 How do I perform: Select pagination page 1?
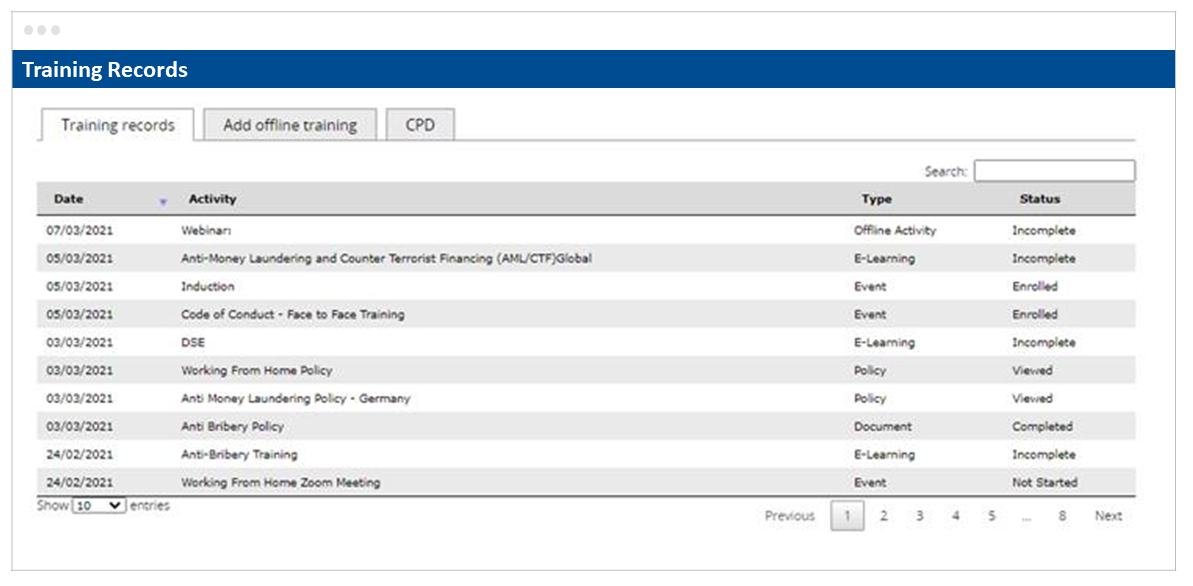(848, 516)
